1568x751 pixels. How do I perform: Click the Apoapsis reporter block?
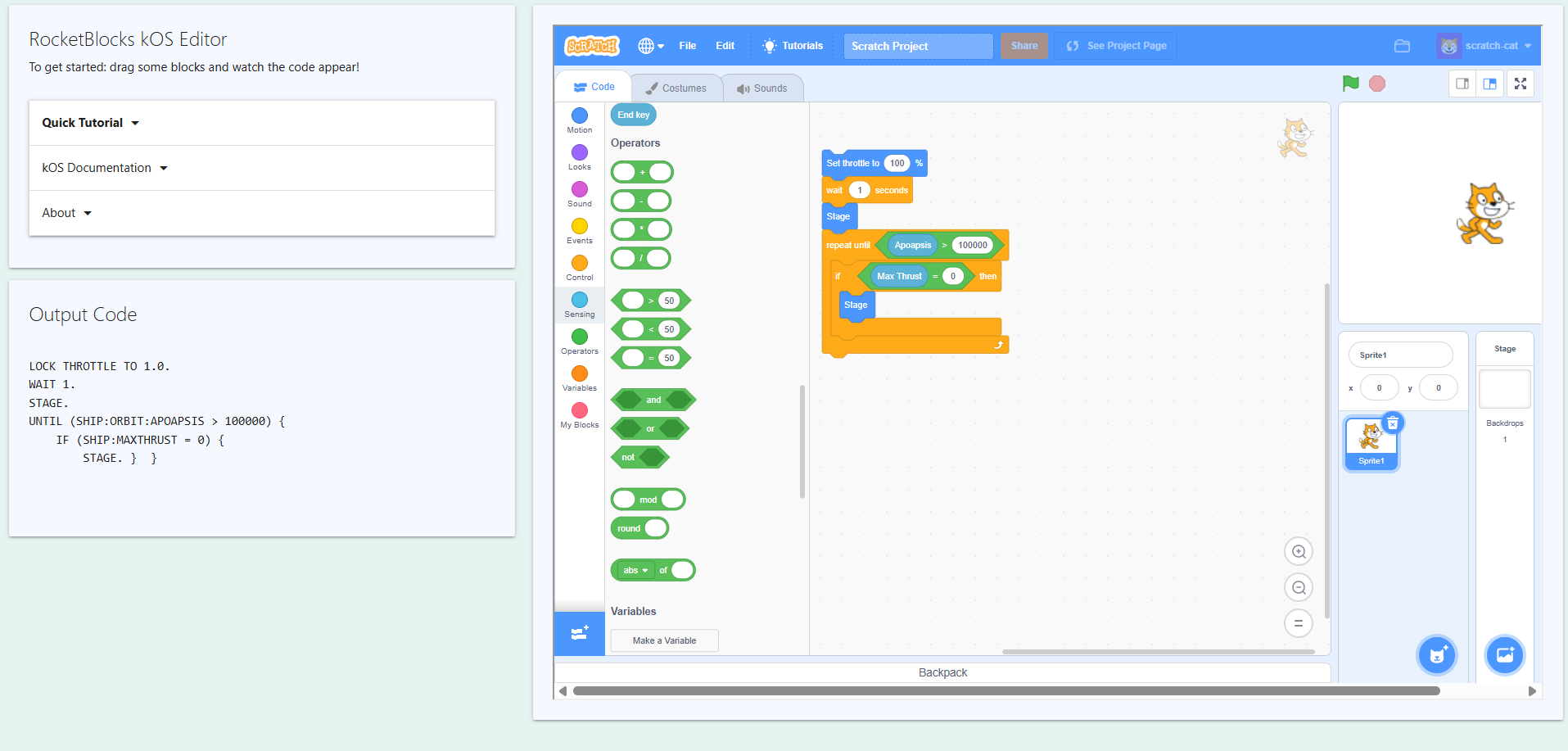(913, 245)
